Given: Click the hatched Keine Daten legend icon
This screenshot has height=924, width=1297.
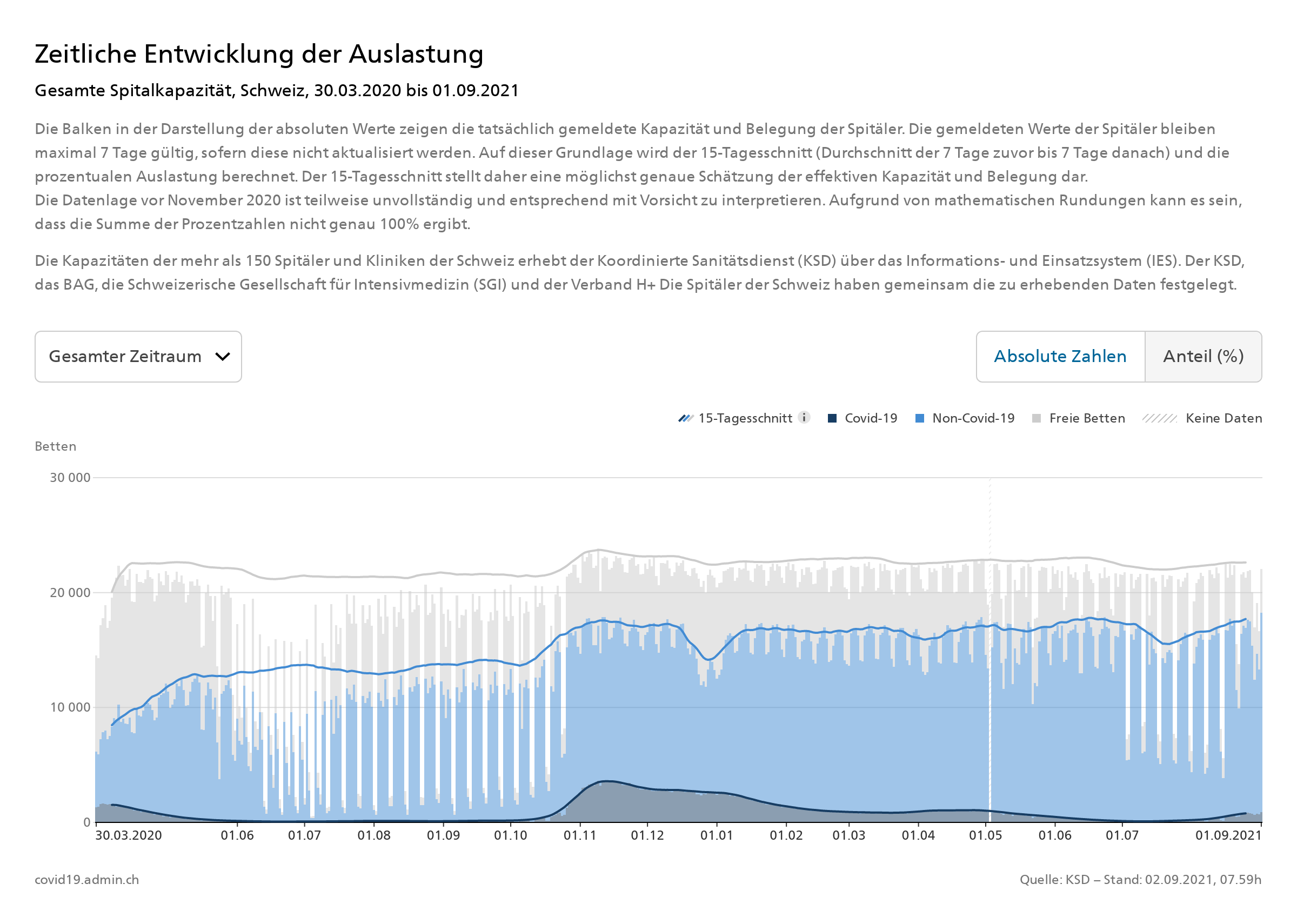Looking at the screenshot, I should click(1159, 418).
